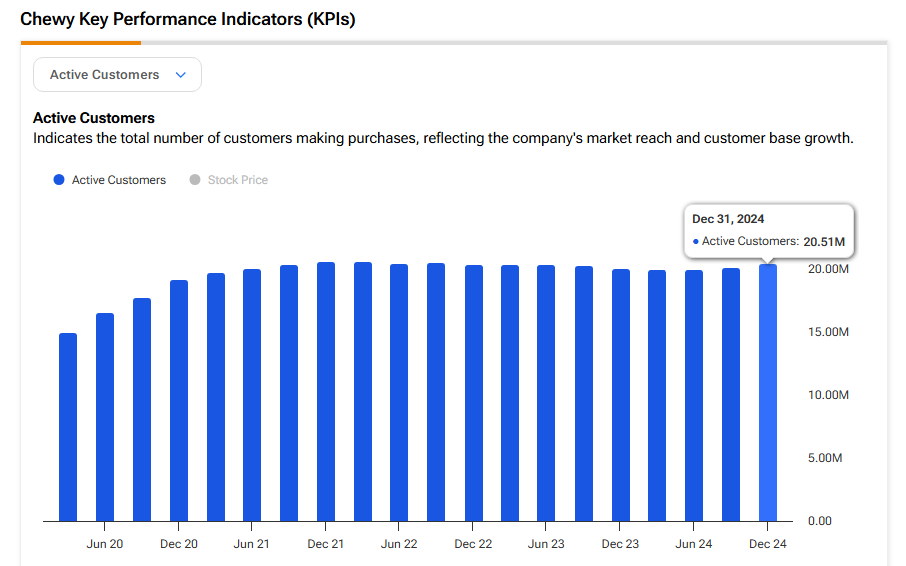Click the 'Jun 23' axis label
This screenshot has width=906, height=566.
click(x=546, y=544)
